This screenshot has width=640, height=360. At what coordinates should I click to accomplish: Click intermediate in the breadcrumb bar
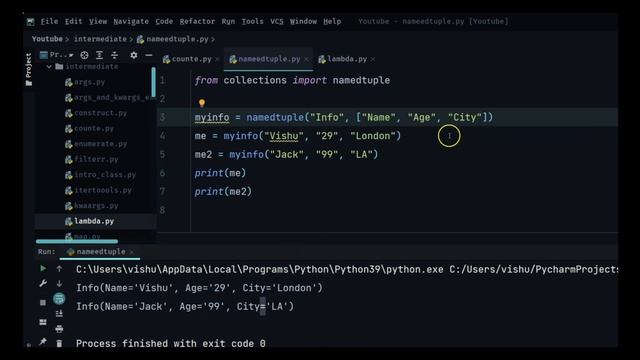click(100, 39)
